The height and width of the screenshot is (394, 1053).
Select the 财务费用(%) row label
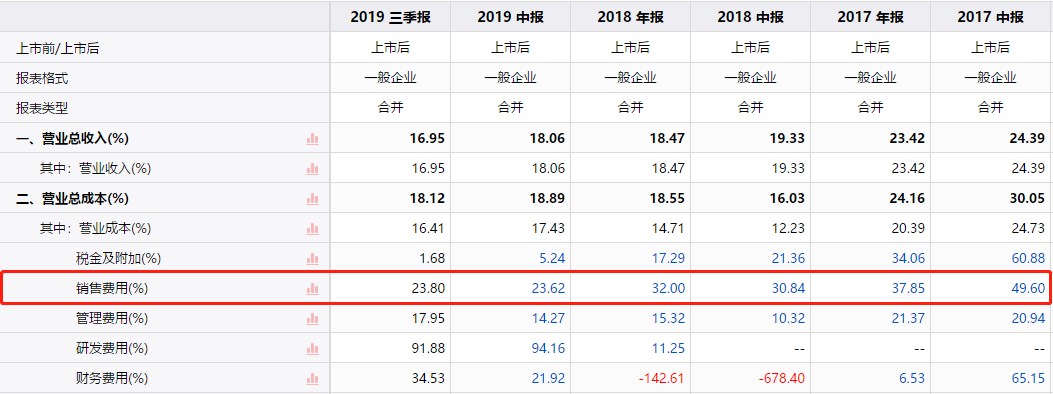[111, 379]
